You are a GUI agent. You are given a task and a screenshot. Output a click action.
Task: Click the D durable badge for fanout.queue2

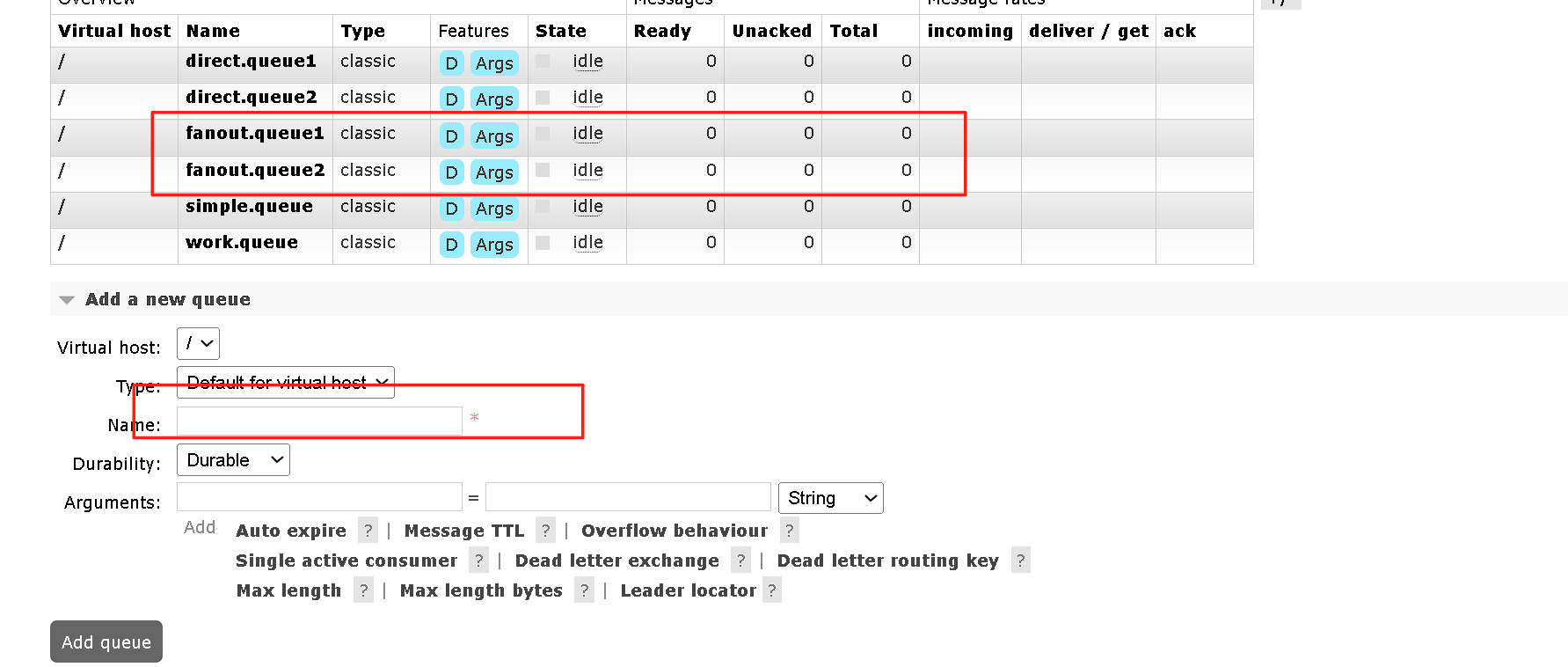[x=451, y=172]
